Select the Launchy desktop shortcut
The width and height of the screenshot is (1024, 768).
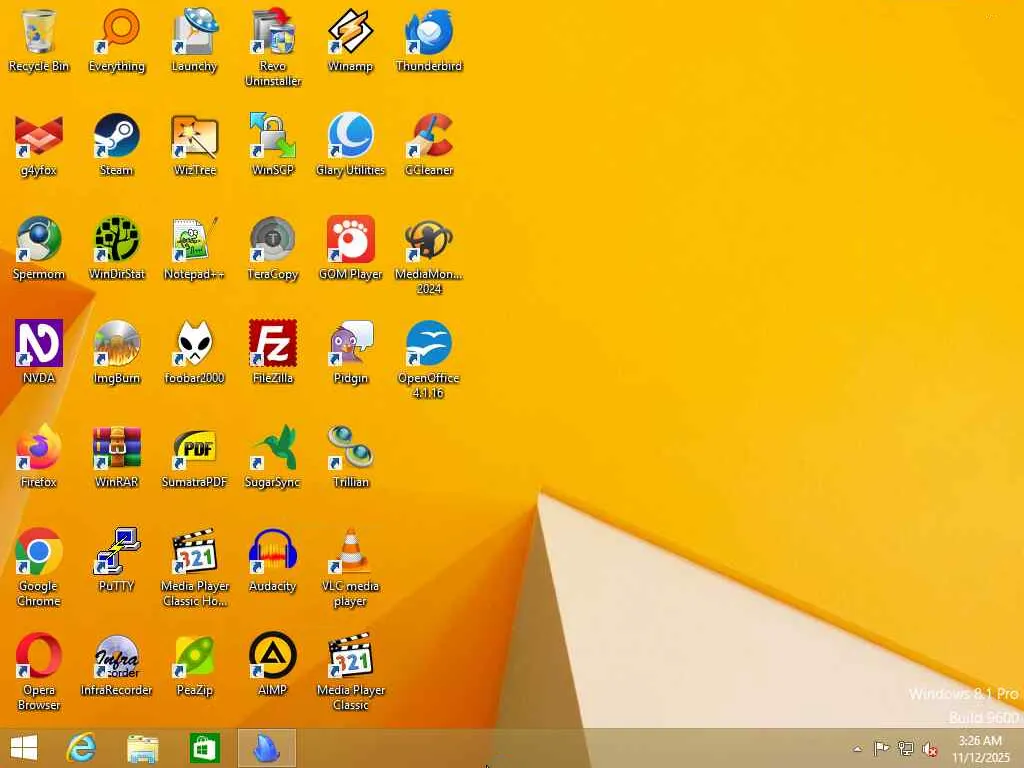(x=195, y=40)
